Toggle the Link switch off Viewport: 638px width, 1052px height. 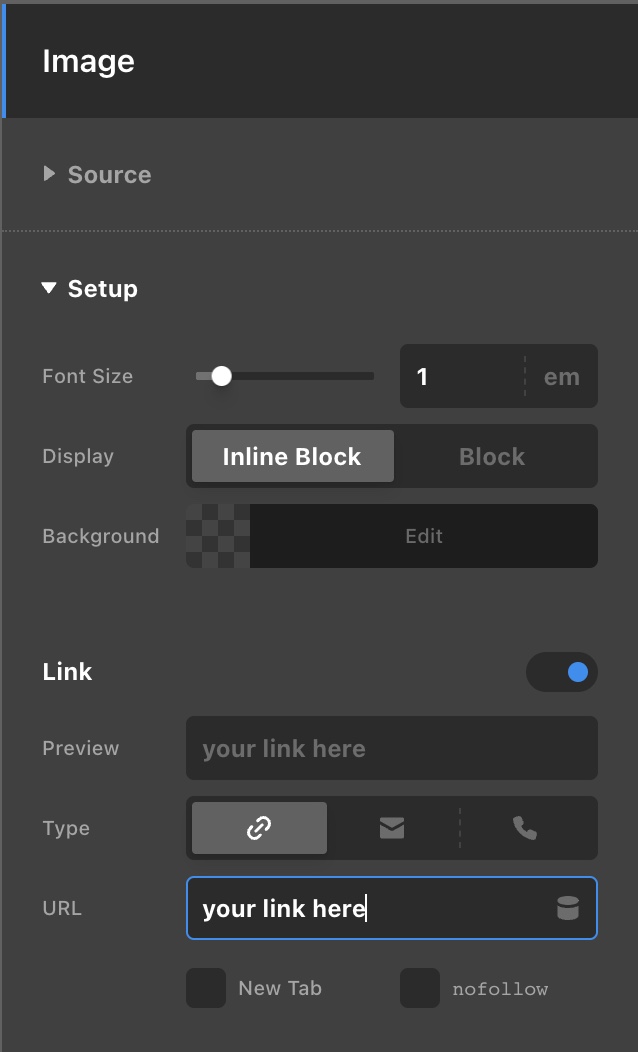pyautogui.click(x=562, y=672)
